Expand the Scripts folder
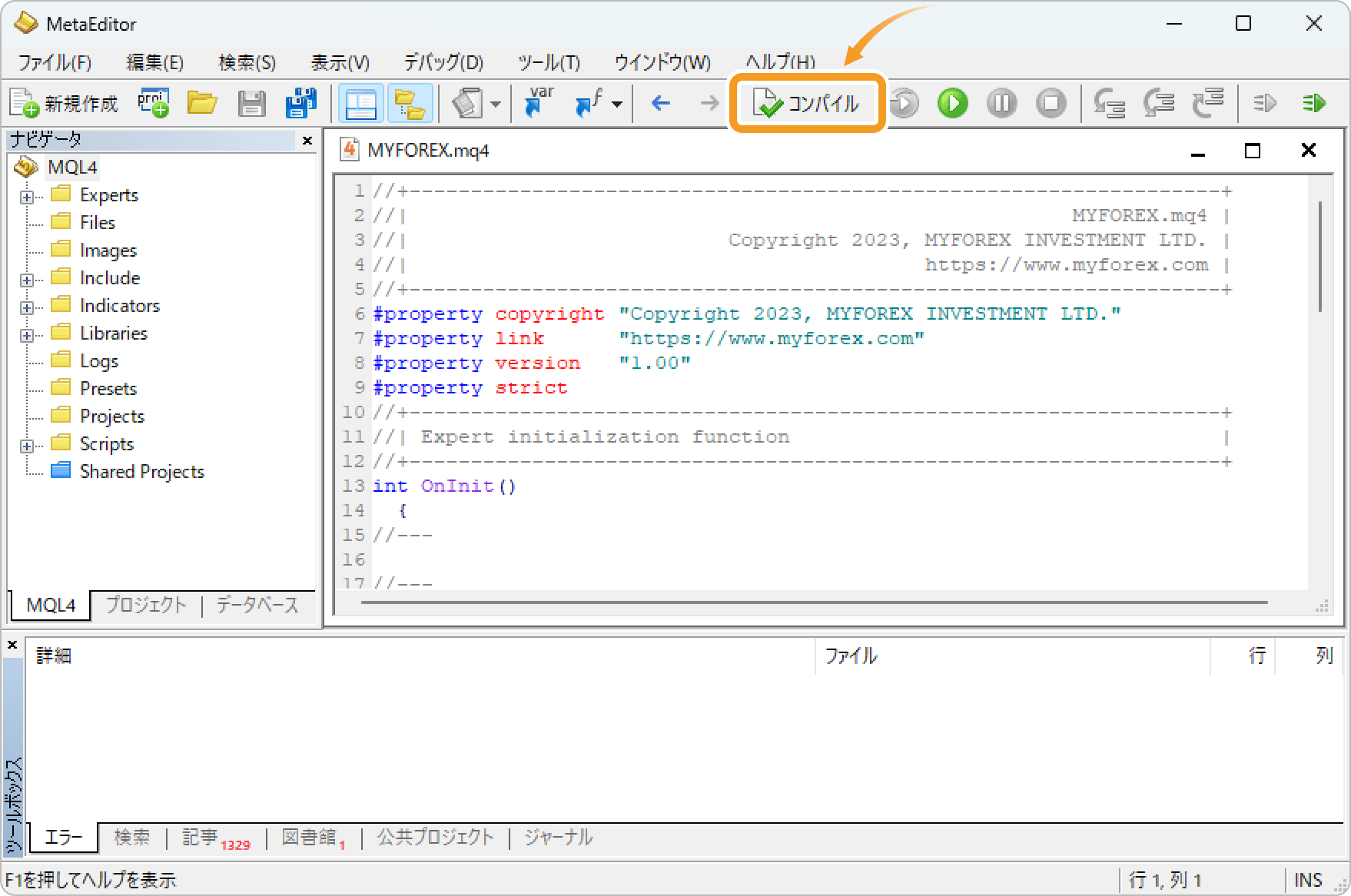Viewport: 1351px width, 896px height. [x=27, y=446]
